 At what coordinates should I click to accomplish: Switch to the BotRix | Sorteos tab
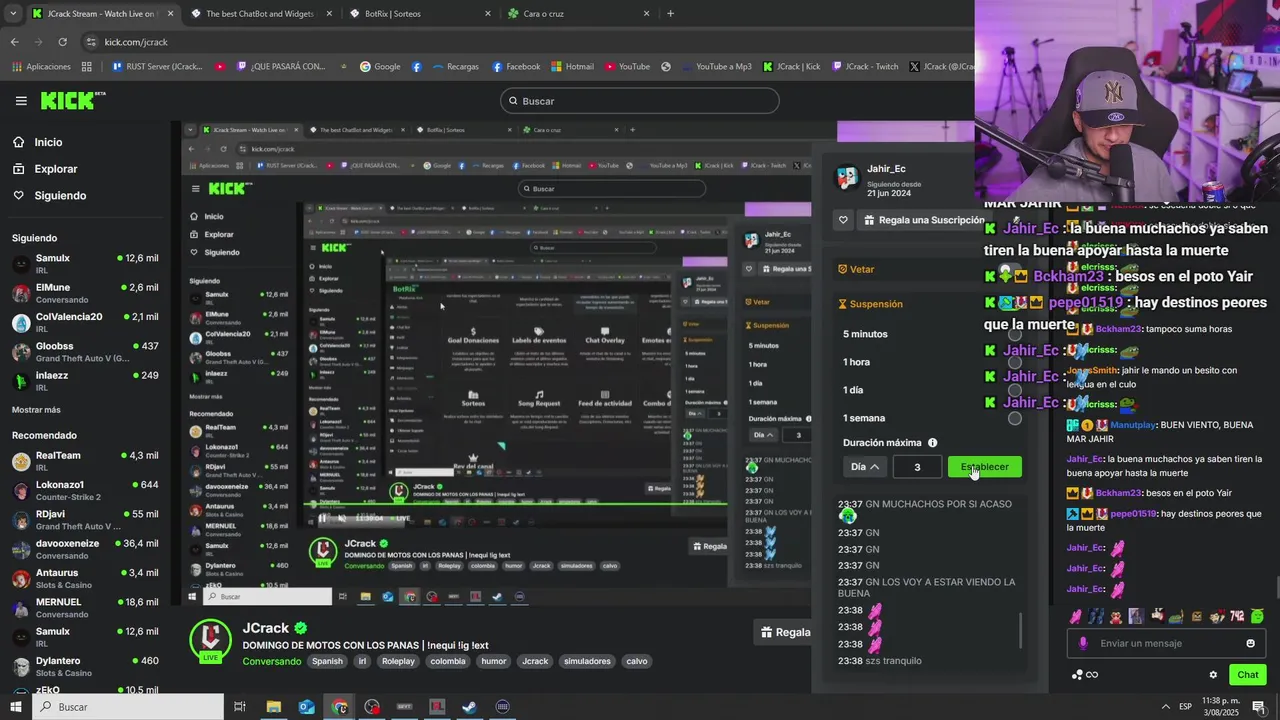(419, 14)
